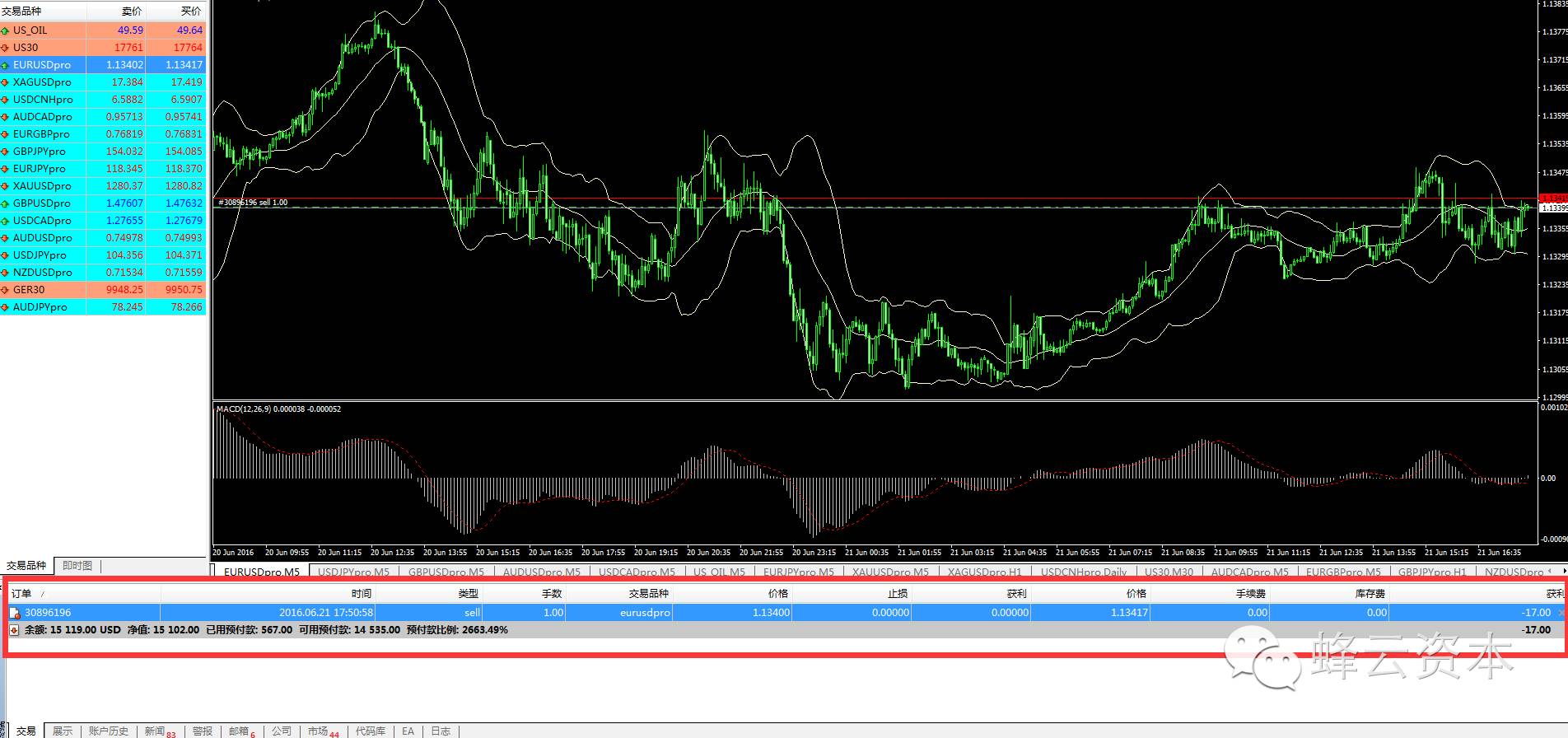Screen dimensions: 1568x738
Task: Click the arrow icon beside US30
Action: [x=6, y=48]
